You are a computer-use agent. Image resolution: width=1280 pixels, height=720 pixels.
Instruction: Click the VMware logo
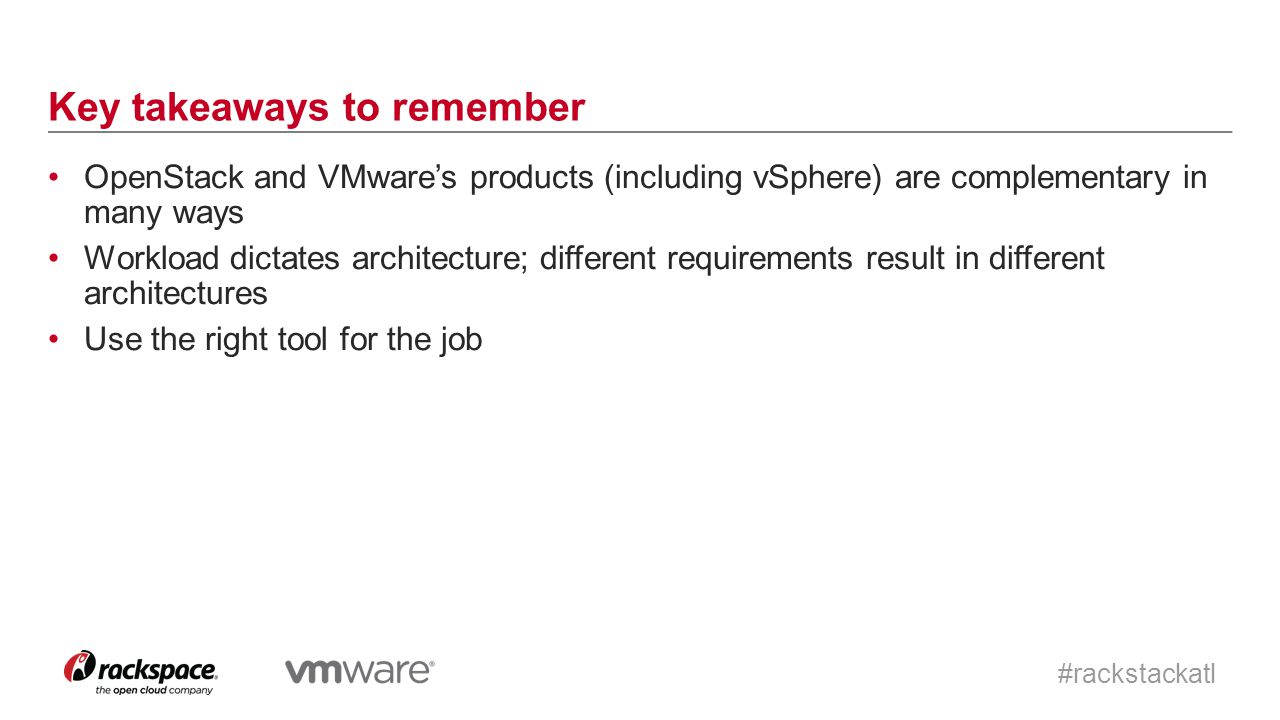360,671
